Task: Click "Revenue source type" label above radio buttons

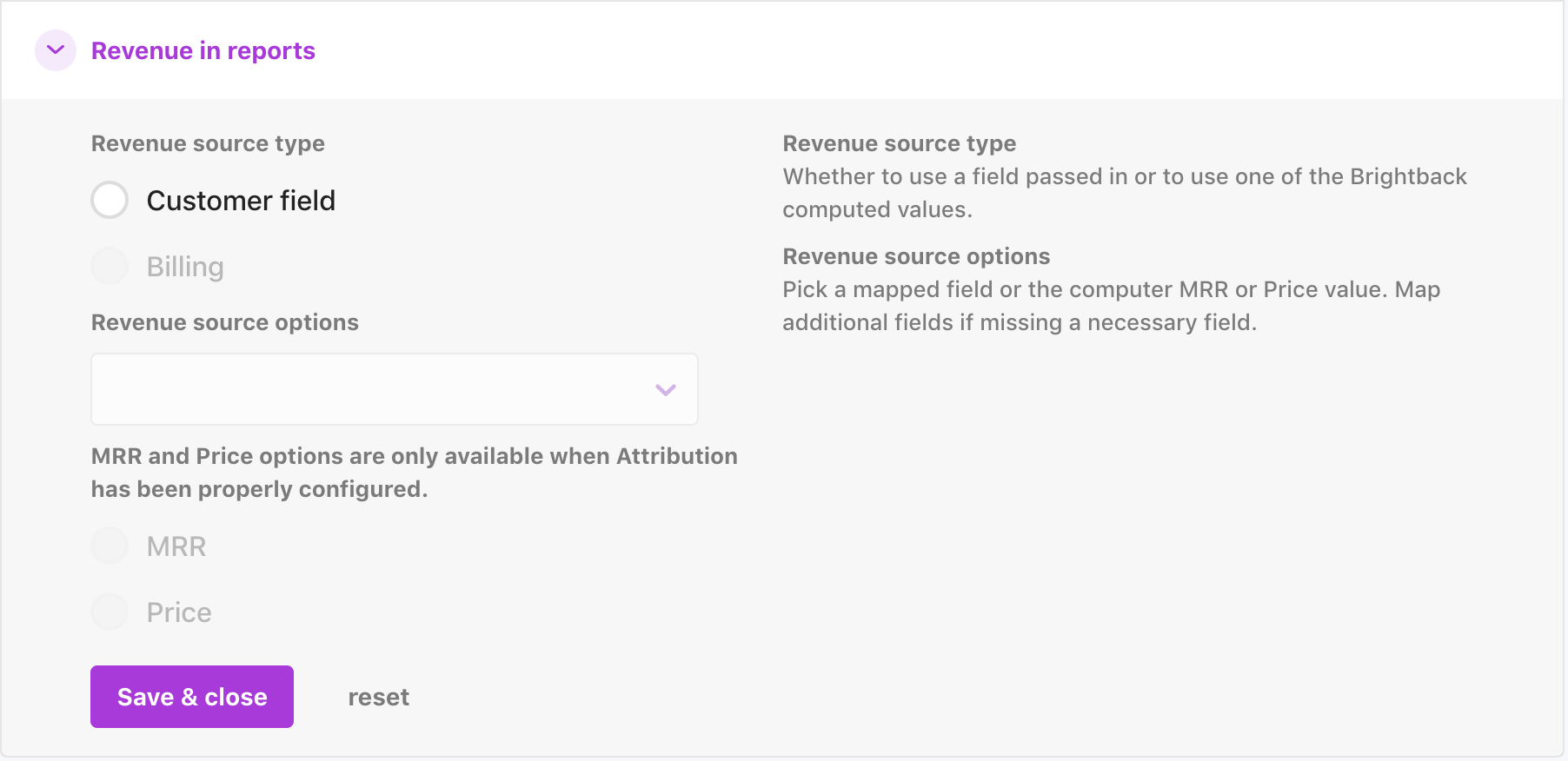Action: click(208, 143)
